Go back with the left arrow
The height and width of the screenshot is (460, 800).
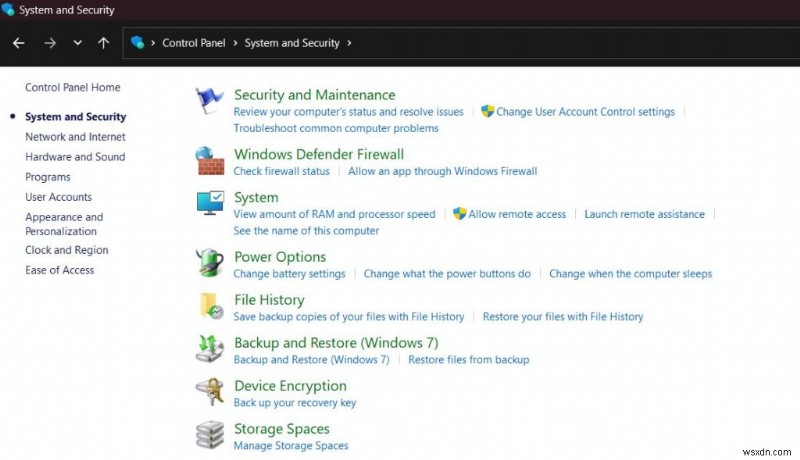(x=19, y=43)
